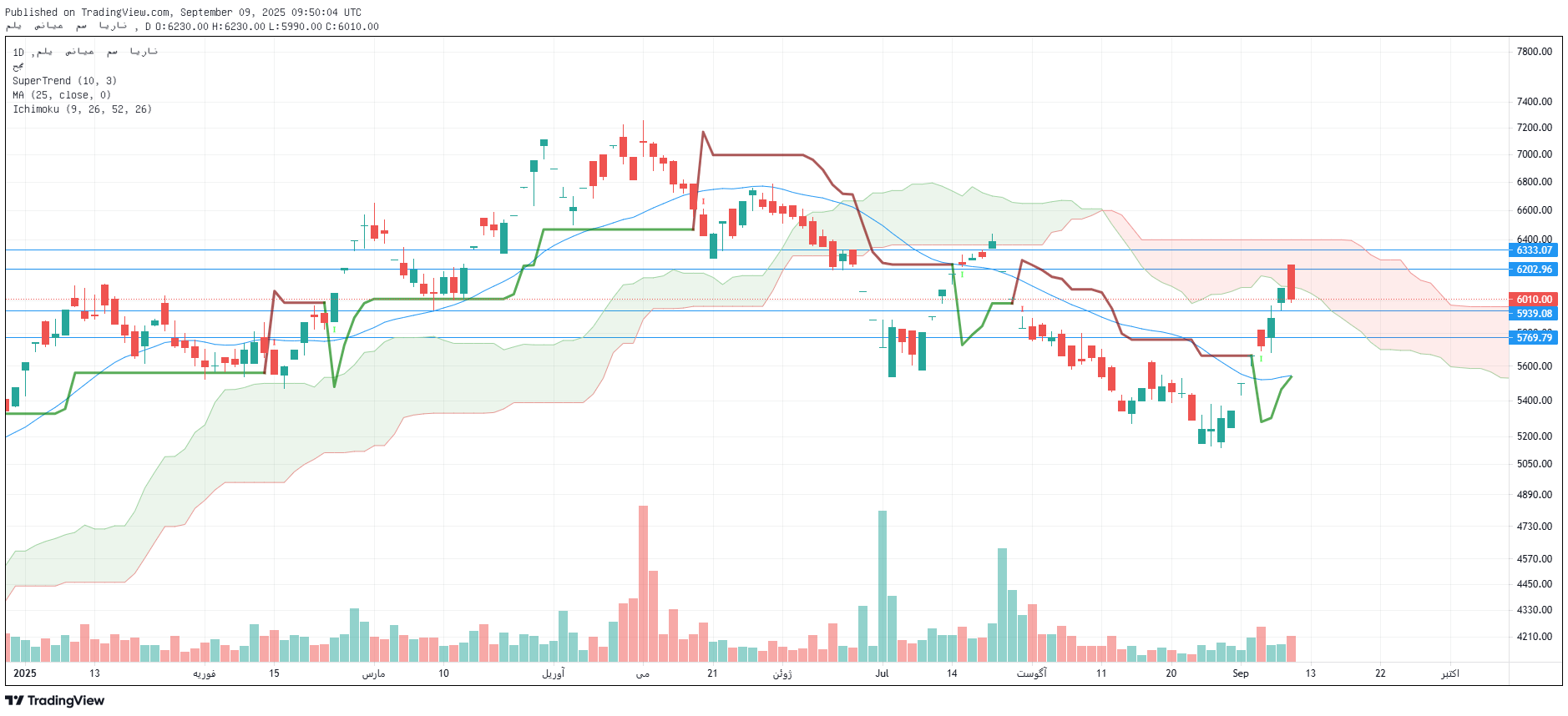Toggle the MA (25, close, 0) legend
1568x716 pixels.
[62, 95]
